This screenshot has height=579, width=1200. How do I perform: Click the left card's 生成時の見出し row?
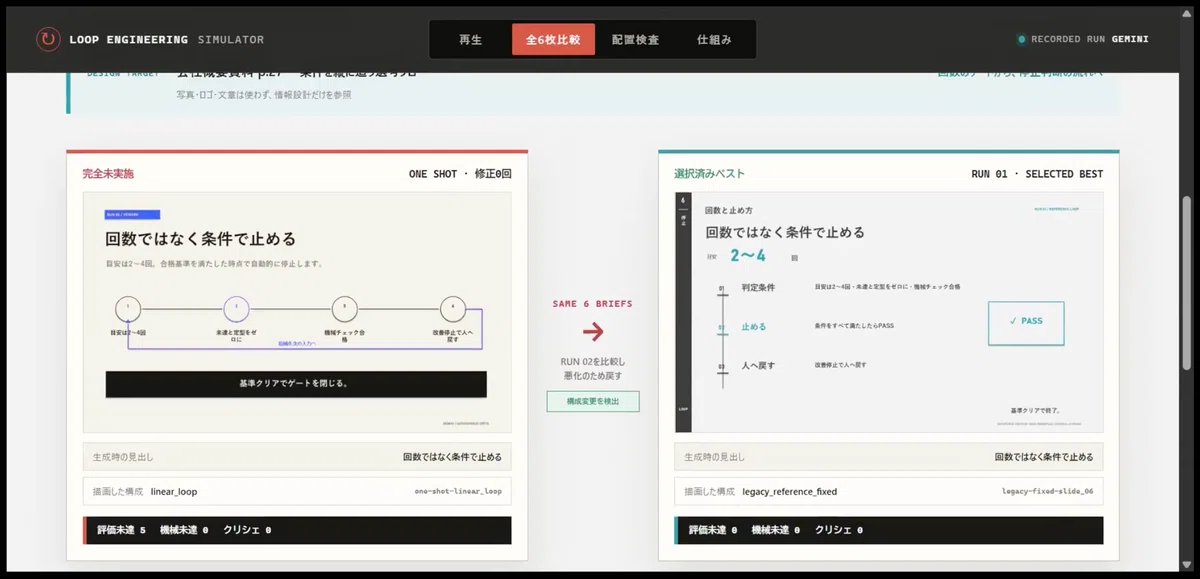[297, 457]
